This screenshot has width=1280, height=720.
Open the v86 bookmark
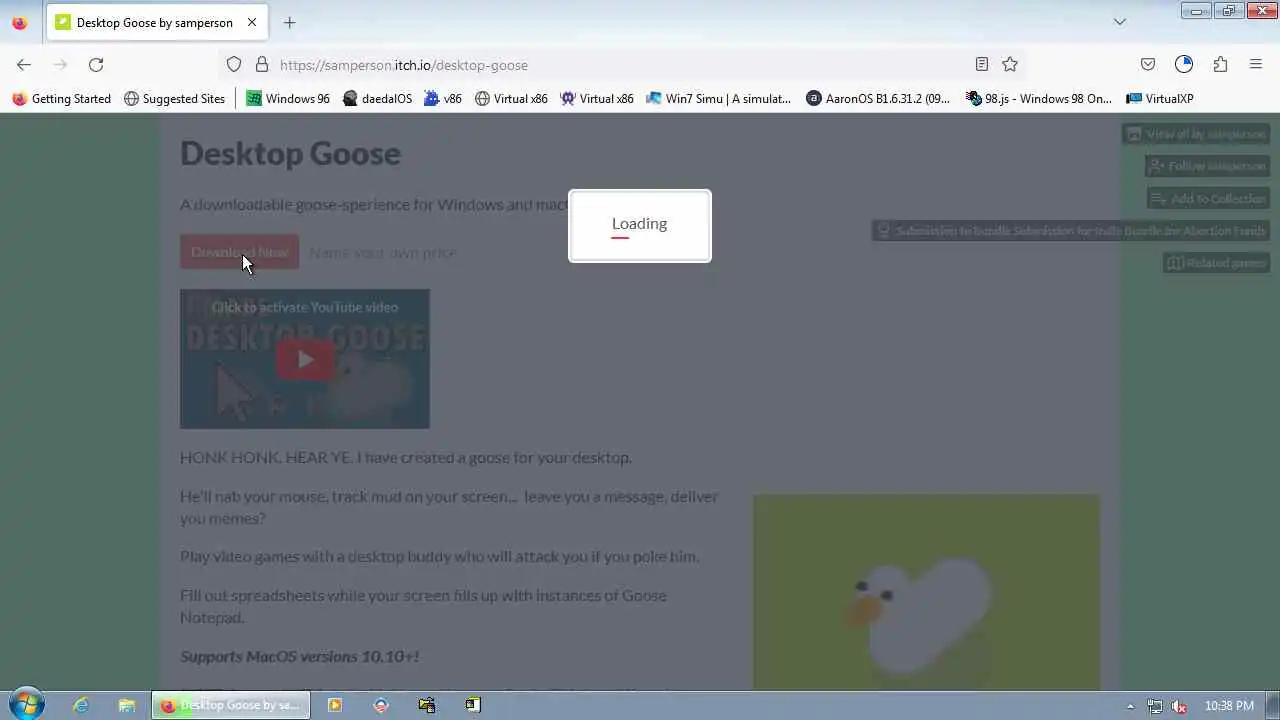(443, 98)
